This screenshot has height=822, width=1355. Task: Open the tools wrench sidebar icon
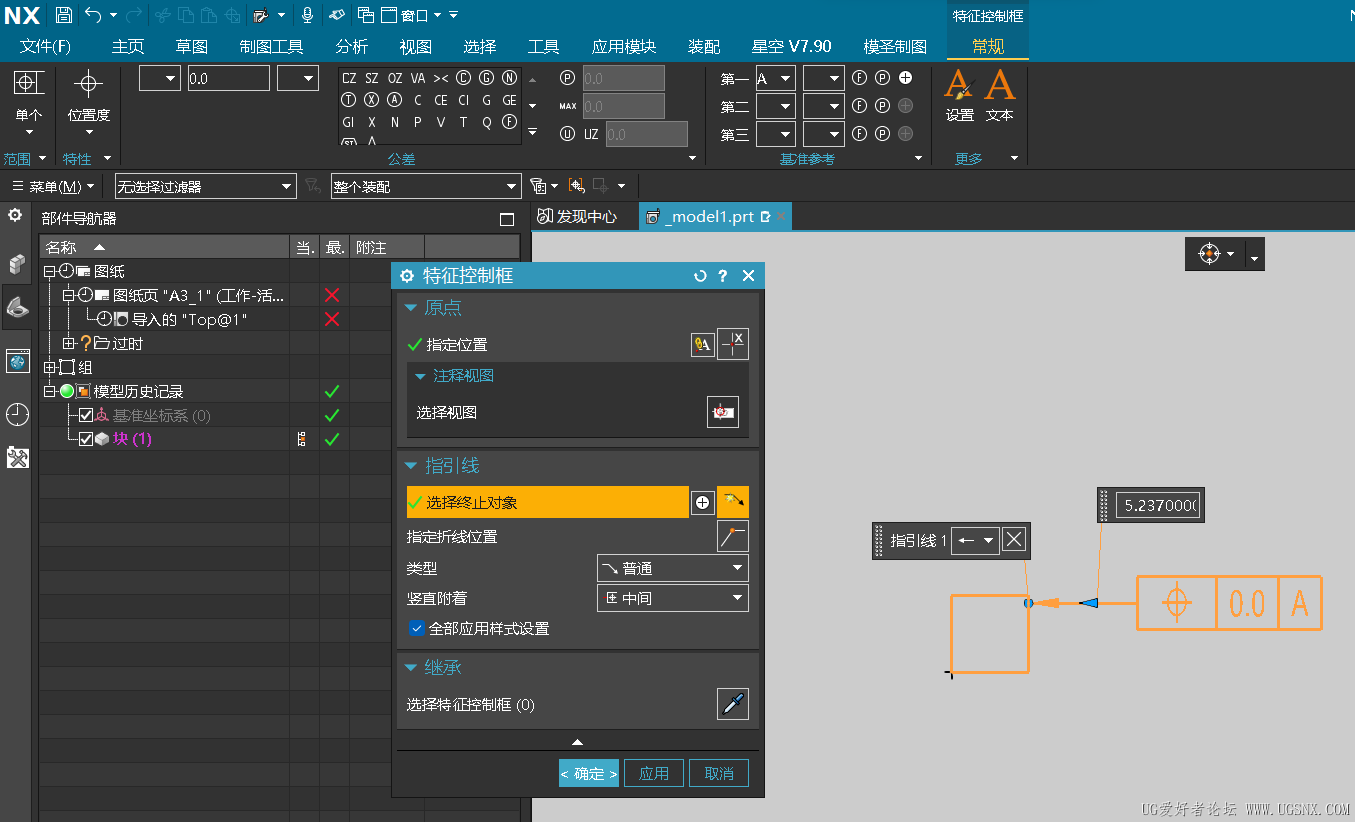(x=17, y=458)
